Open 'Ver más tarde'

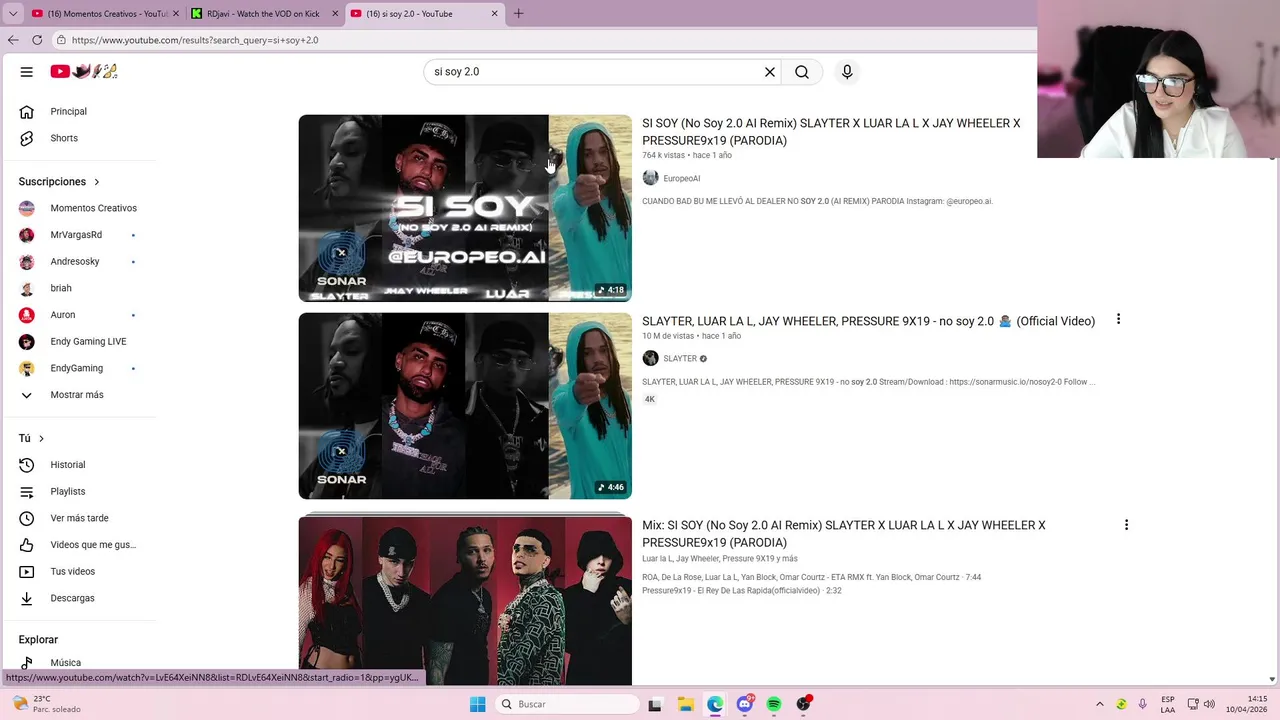(x=78, y=518)
